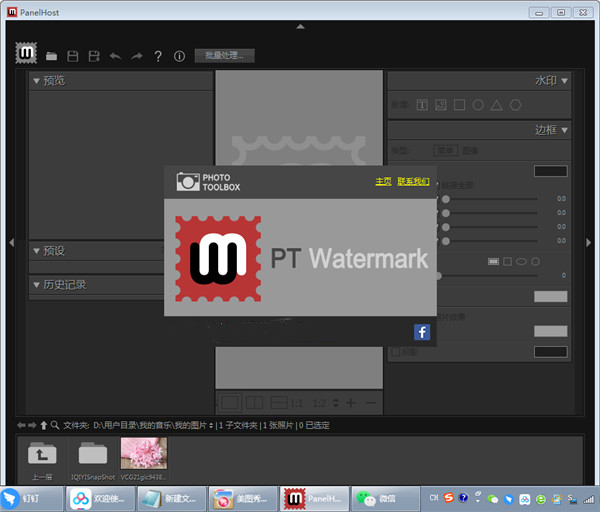
Task: Add a hexagon watermark shape
Action: coord(515,105)
